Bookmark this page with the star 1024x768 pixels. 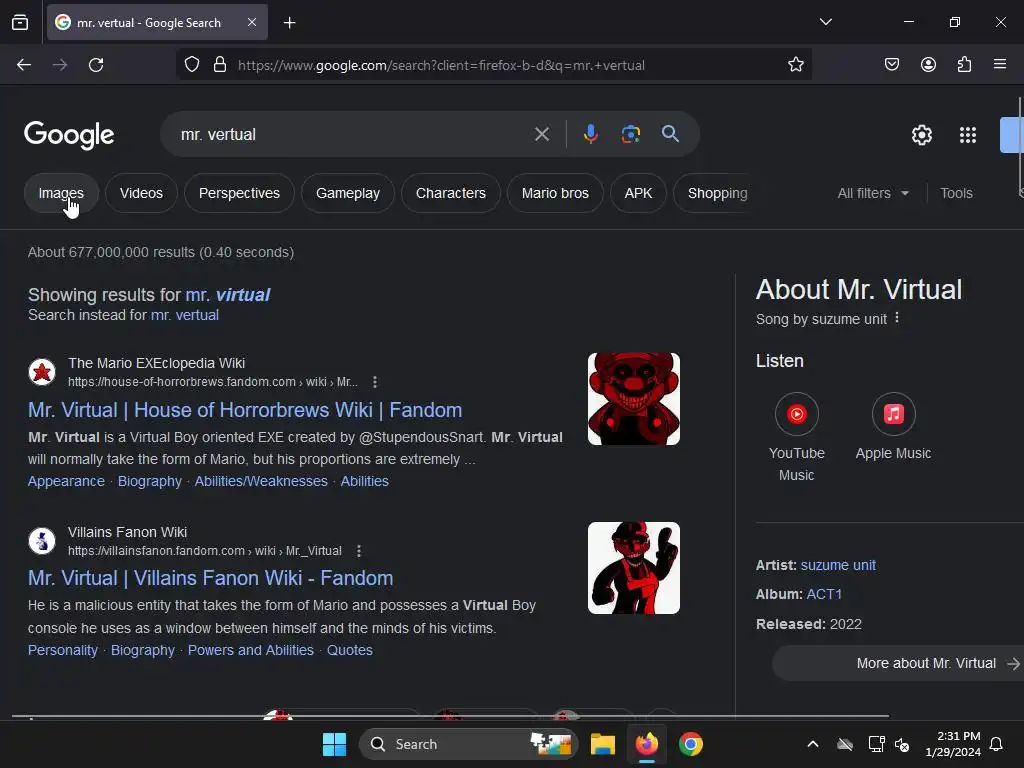pos(795,65)
